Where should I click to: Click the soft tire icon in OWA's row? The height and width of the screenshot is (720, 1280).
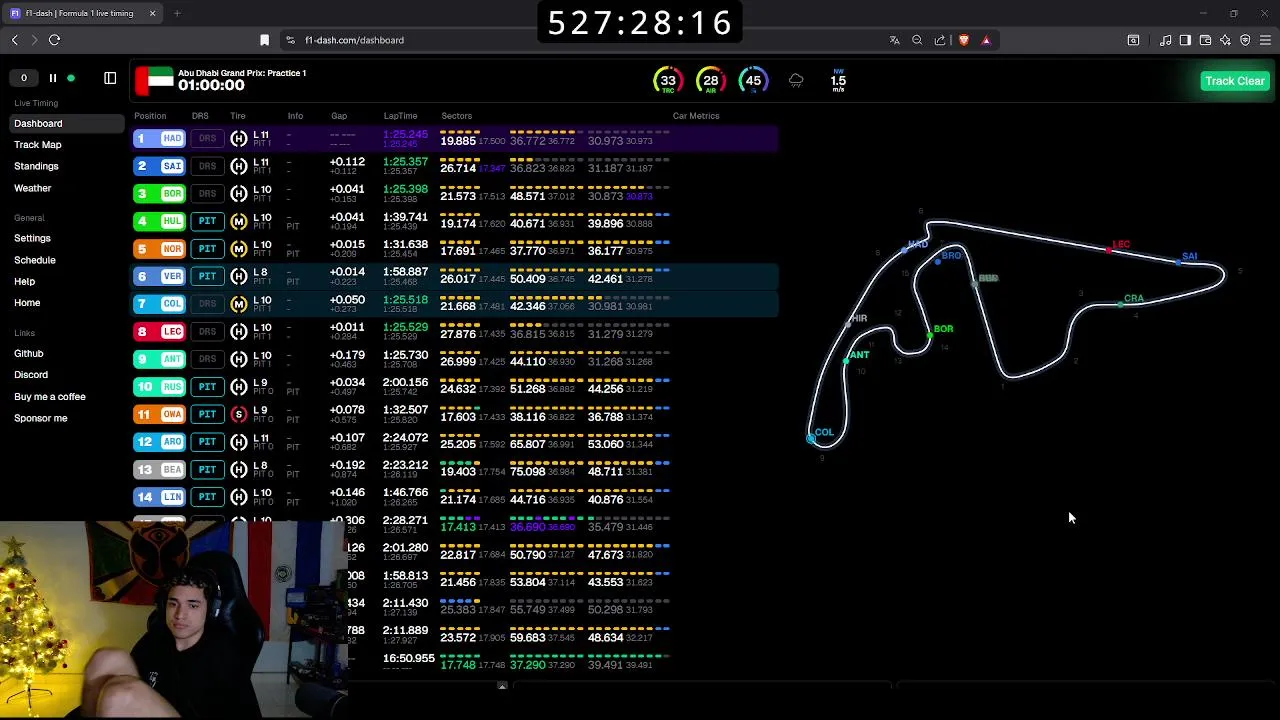coord(238,414)
